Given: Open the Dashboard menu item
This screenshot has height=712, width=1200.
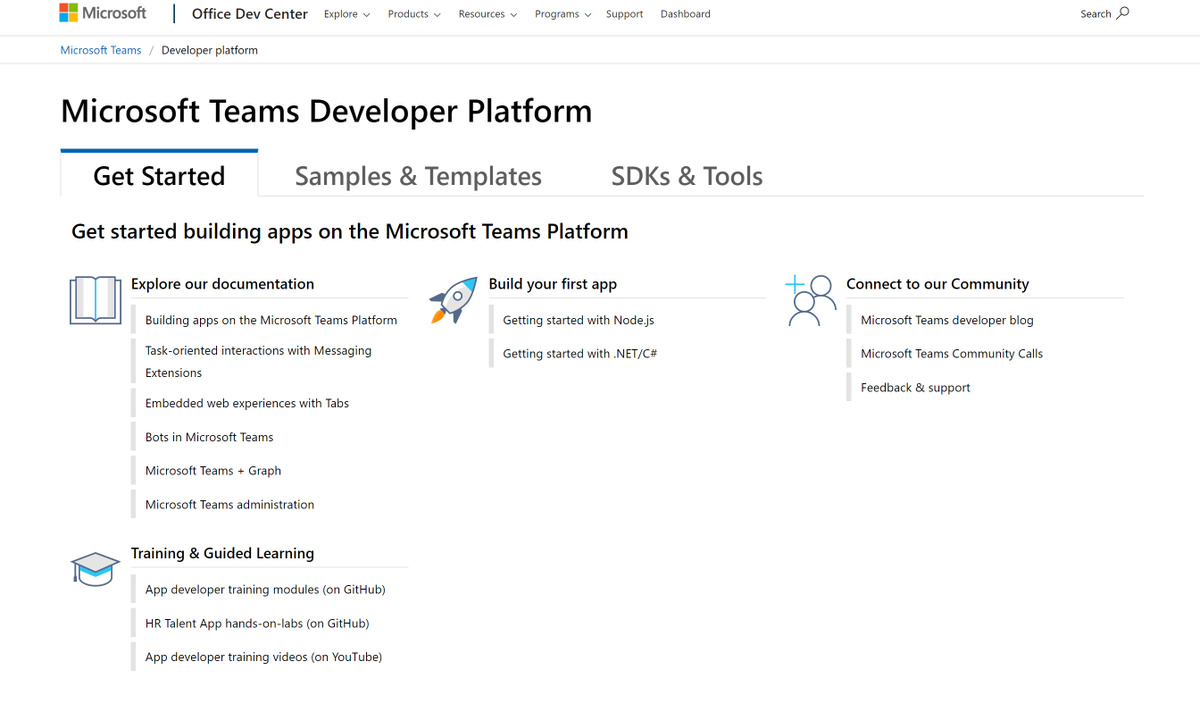Looking at the screenshot, I should click(686, 14).
